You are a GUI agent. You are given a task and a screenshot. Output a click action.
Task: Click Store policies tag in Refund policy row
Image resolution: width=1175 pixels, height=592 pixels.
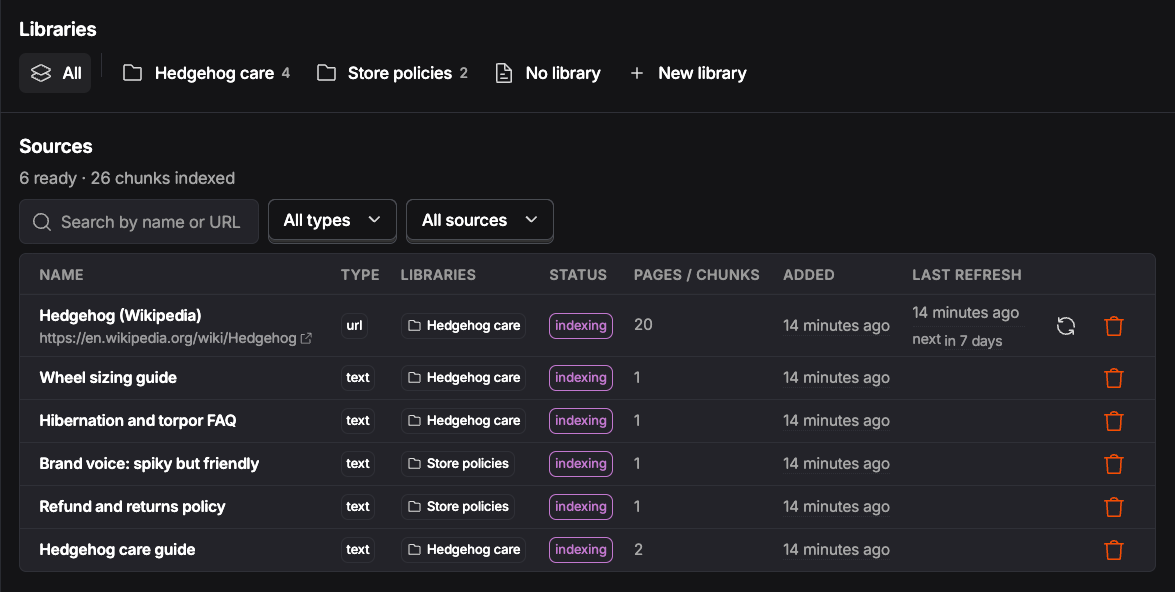458,507
